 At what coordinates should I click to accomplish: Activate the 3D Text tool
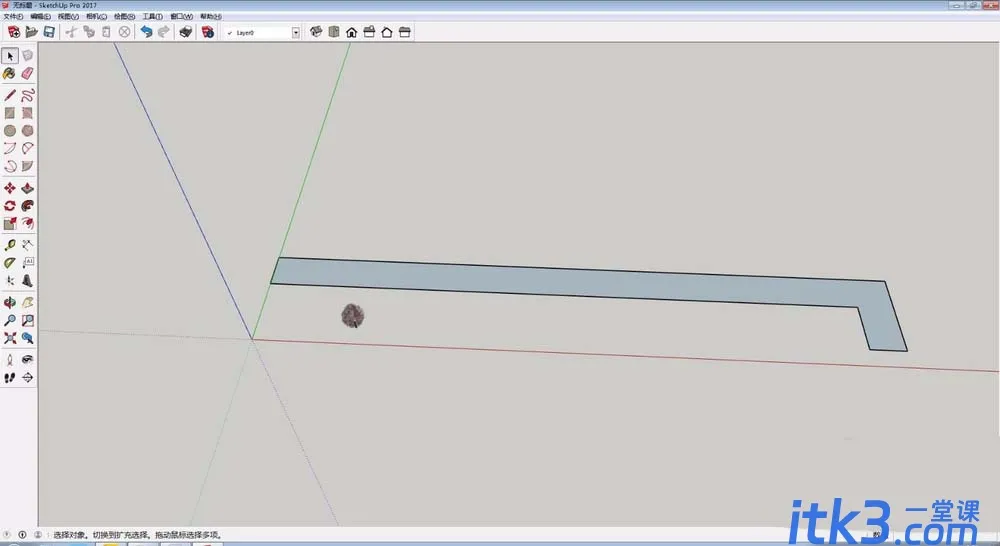click(27, 281)
